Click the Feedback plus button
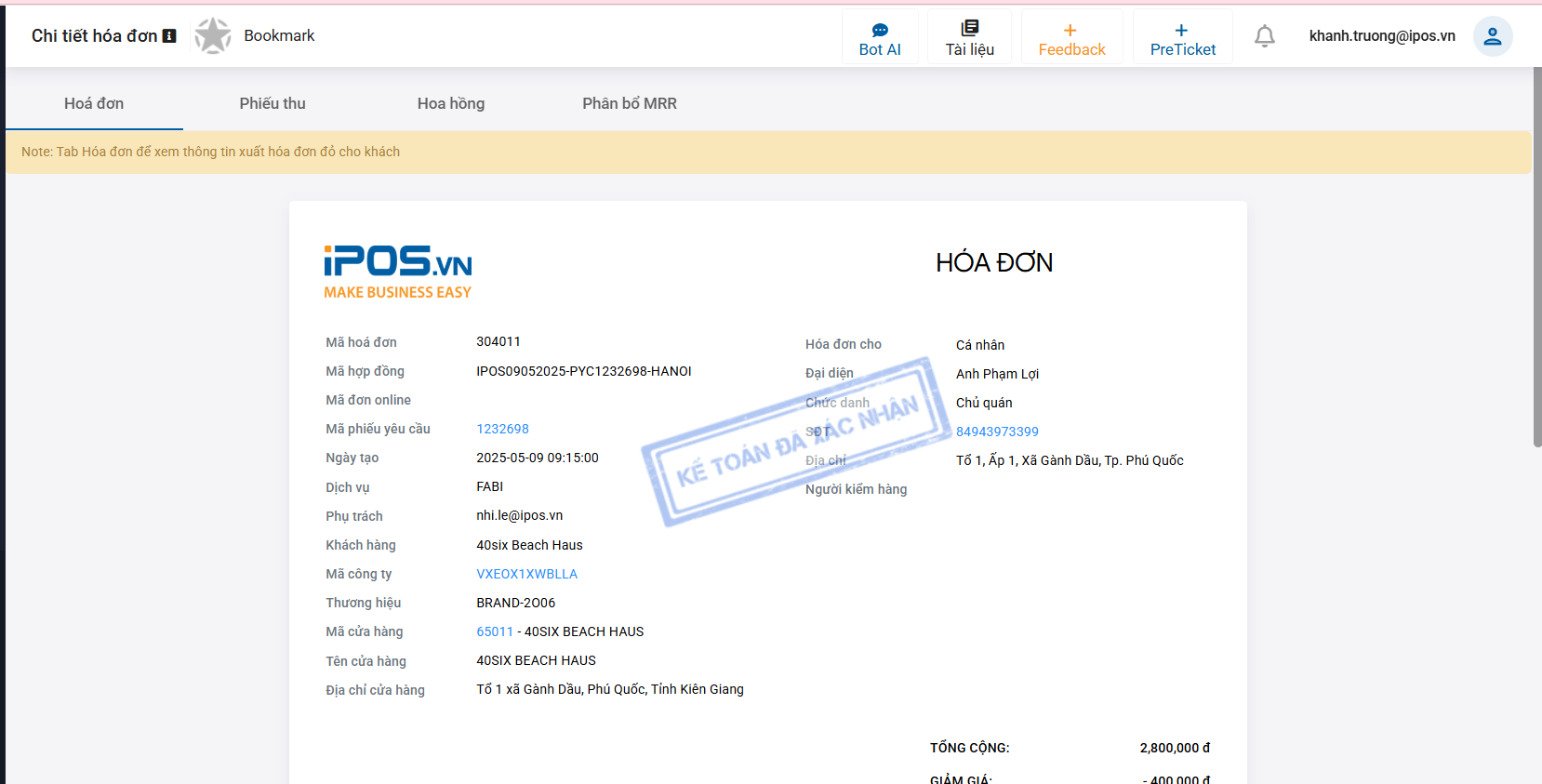1542x784 pixels. [1072, 36]
